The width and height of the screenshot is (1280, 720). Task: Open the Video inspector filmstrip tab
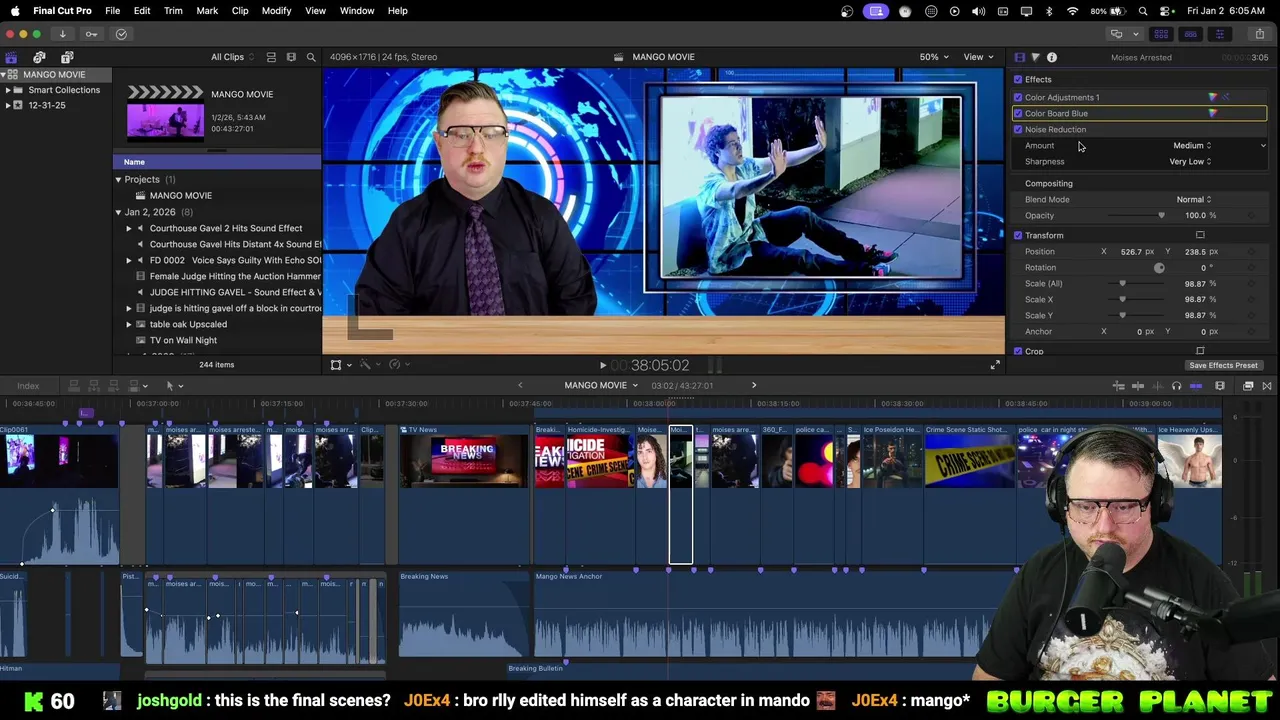[1019, 57]
